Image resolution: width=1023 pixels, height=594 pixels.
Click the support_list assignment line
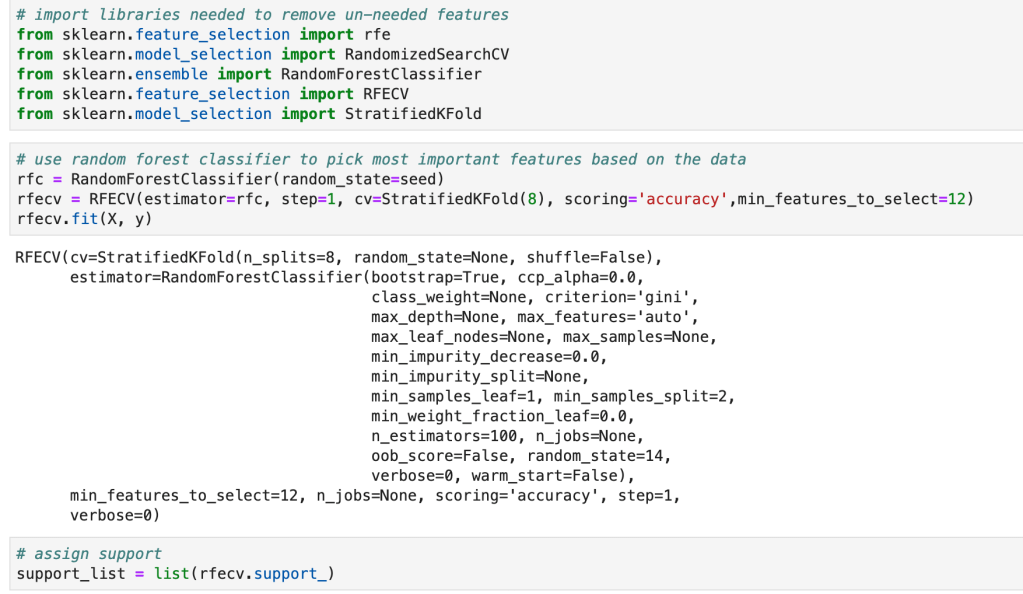click(x=176, y=574)
